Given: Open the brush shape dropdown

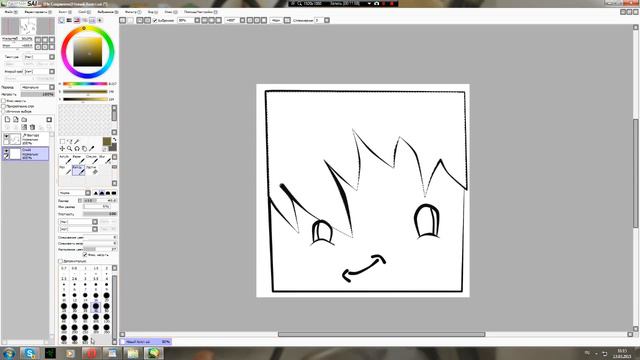Looking at the screenshot, I should coord(78,222).
